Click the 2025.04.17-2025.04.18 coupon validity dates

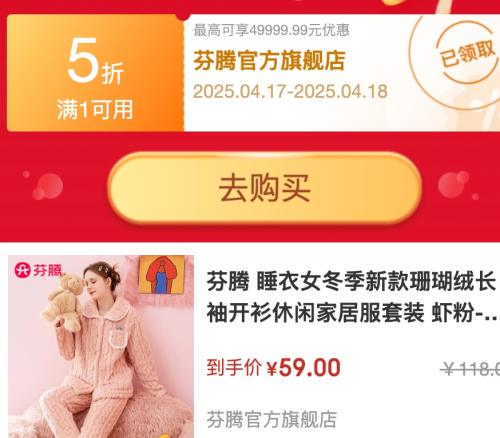[x=290, y=91]
